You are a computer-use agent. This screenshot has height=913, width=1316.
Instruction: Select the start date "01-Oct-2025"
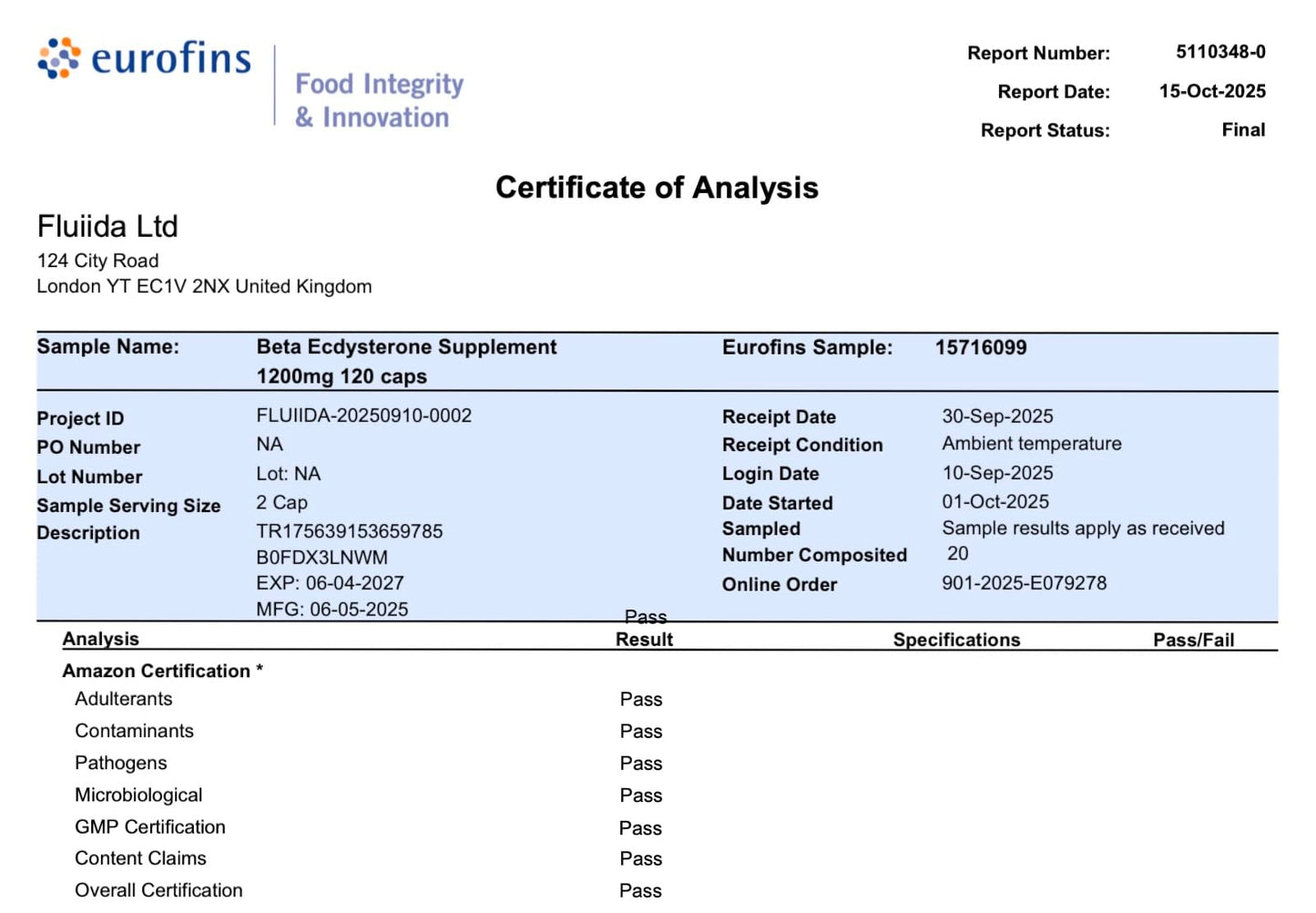coord(995,502)
